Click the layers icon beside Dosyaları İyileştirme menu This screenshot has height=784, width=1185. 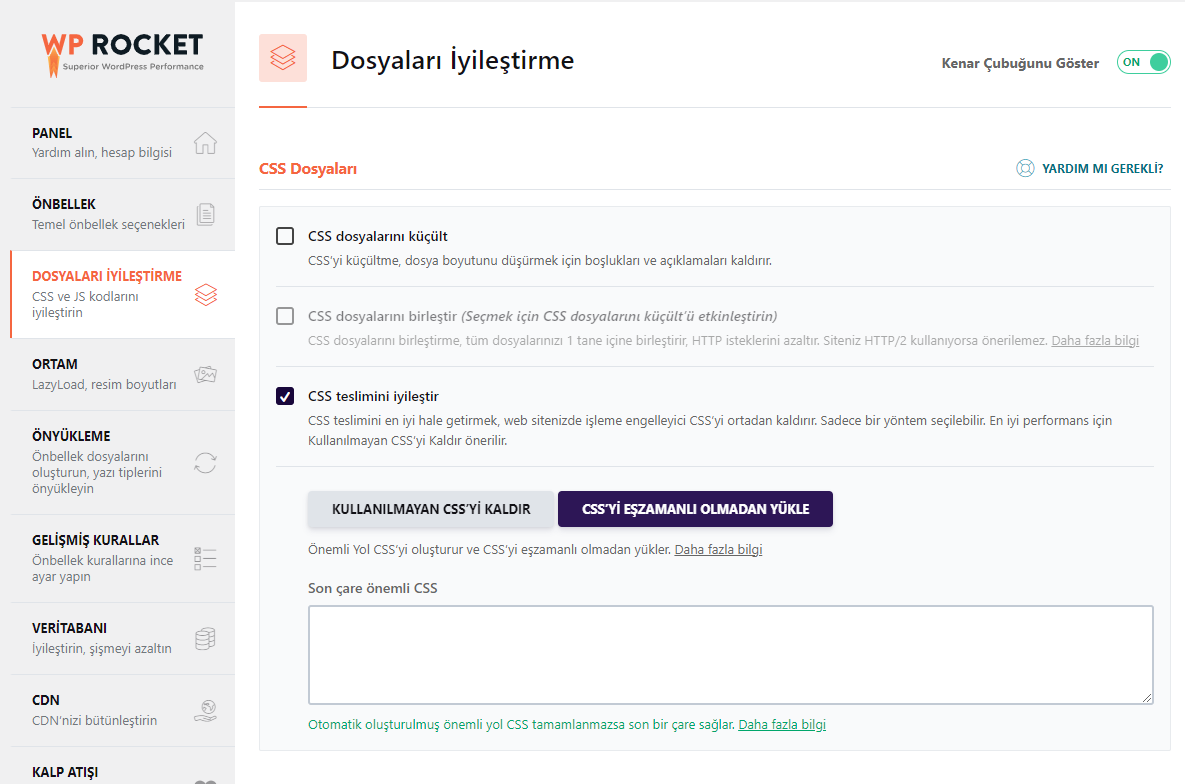(x=205, y=295)
